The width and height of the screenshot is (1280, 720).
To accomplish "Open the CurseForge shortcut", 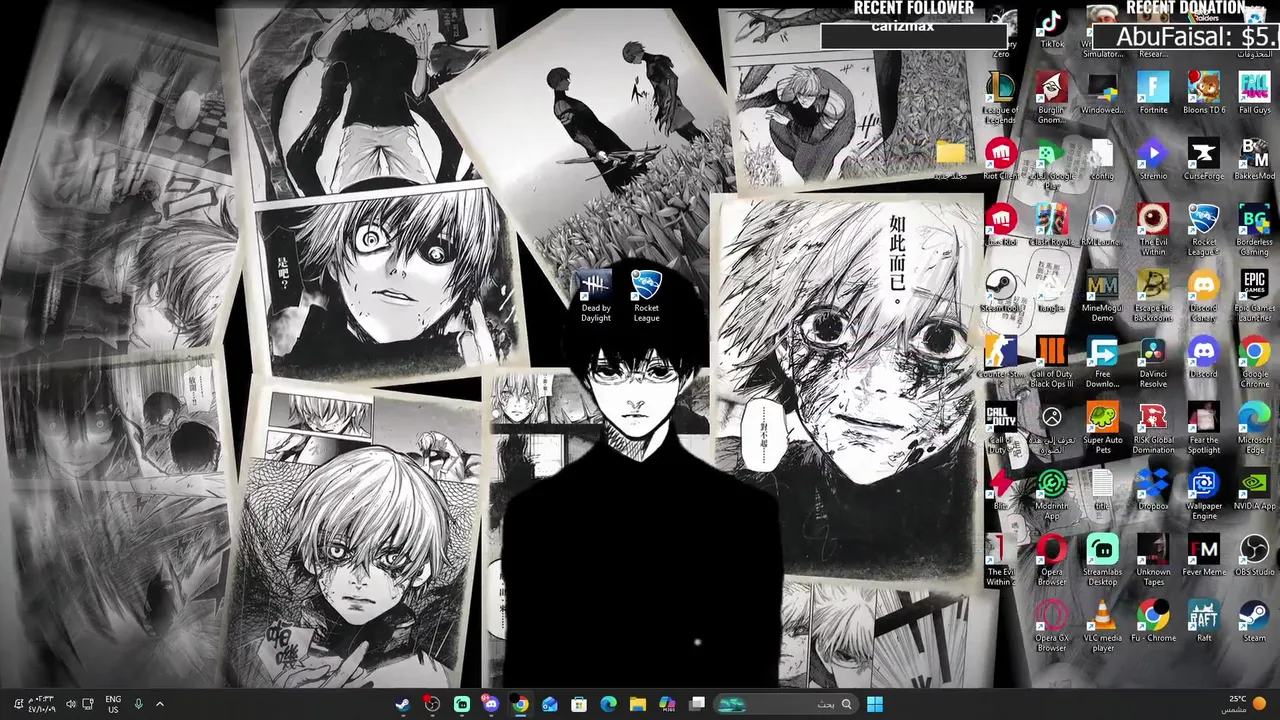I will (1203, 158).
